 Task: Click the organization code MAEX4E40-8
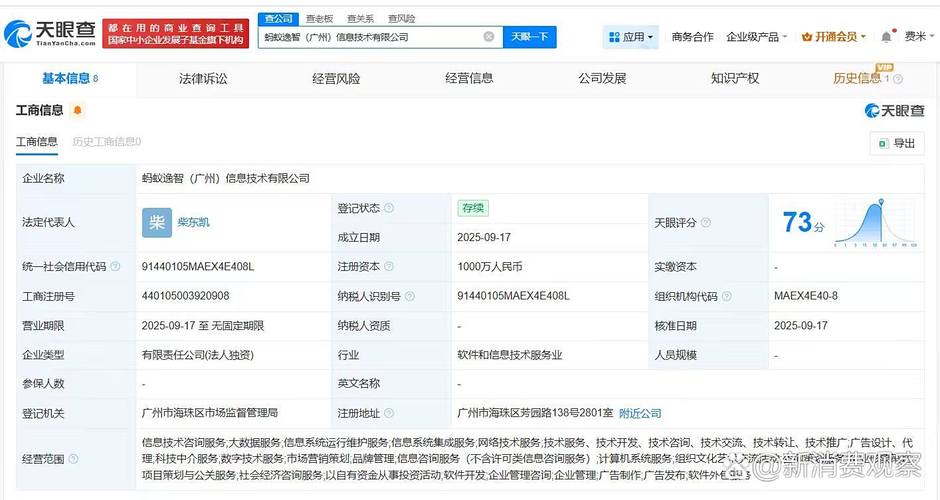806,296
